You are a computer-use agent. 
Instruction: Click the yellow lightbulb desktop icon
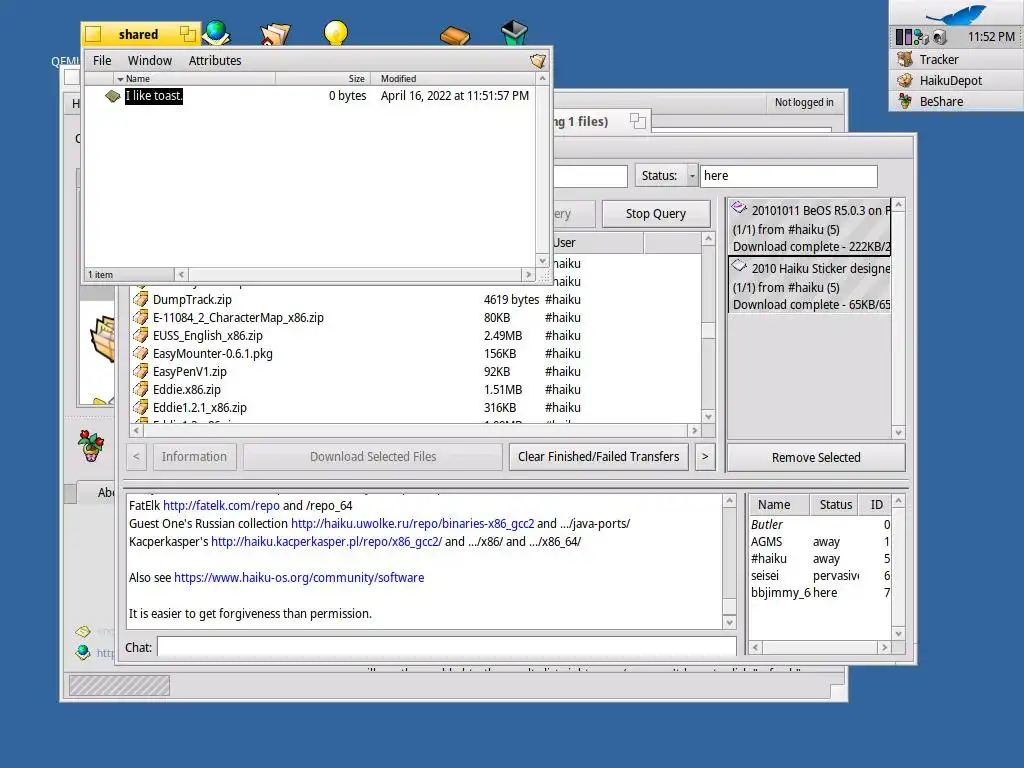[336, 33]
